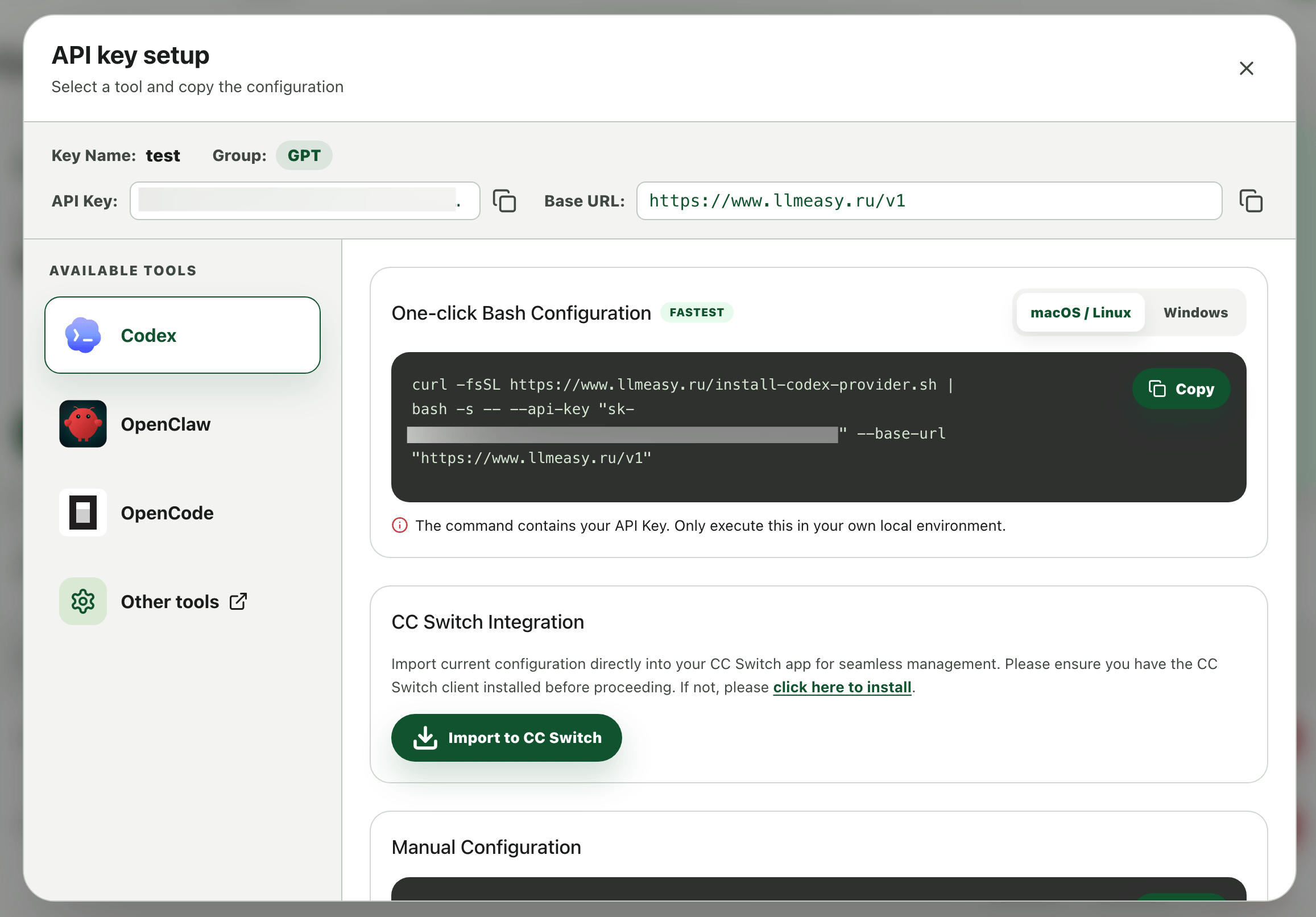
Task: Click the API Key input field
Action: (x=305, y=201)
